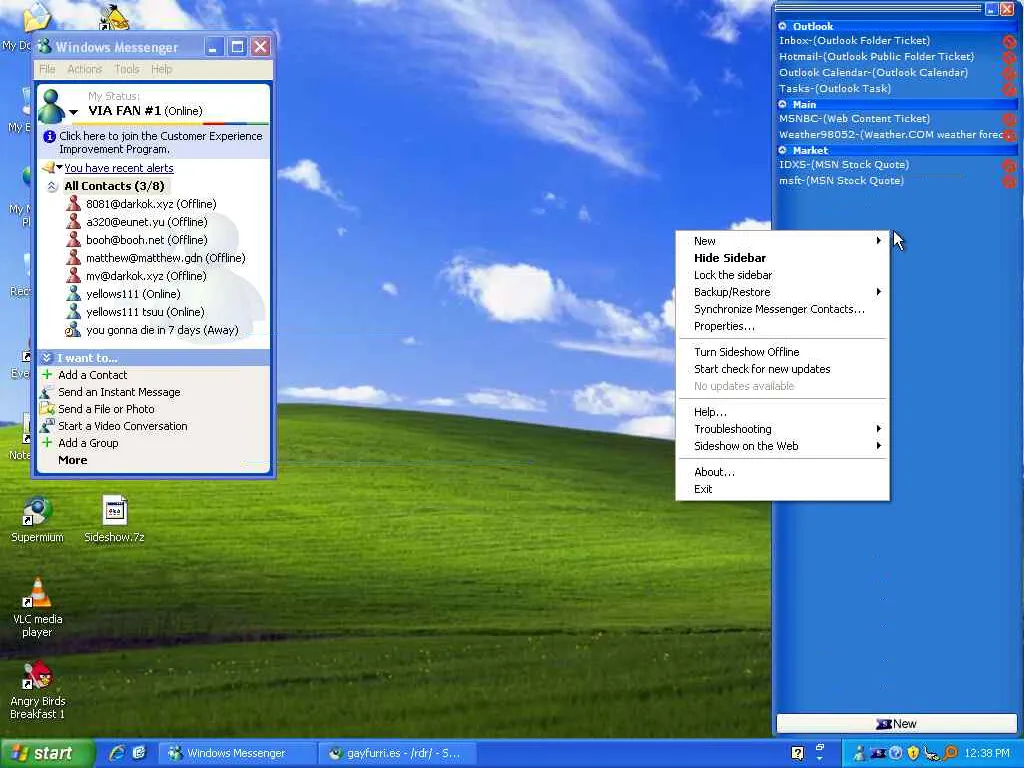The image size is (1024, 768).
Task: Select the Sideshow.7z file icon
Action: click(x=114, y=520)
